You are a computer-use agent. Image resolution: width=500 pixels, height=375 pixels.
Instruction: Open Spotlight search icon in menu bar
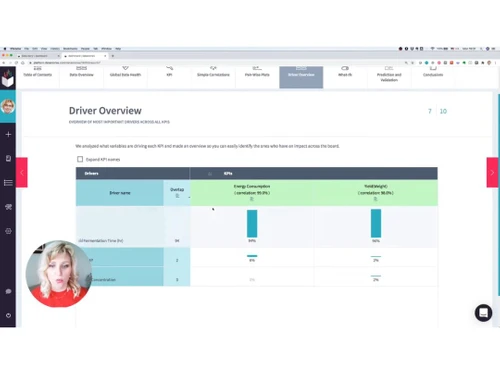coord(481,49)
